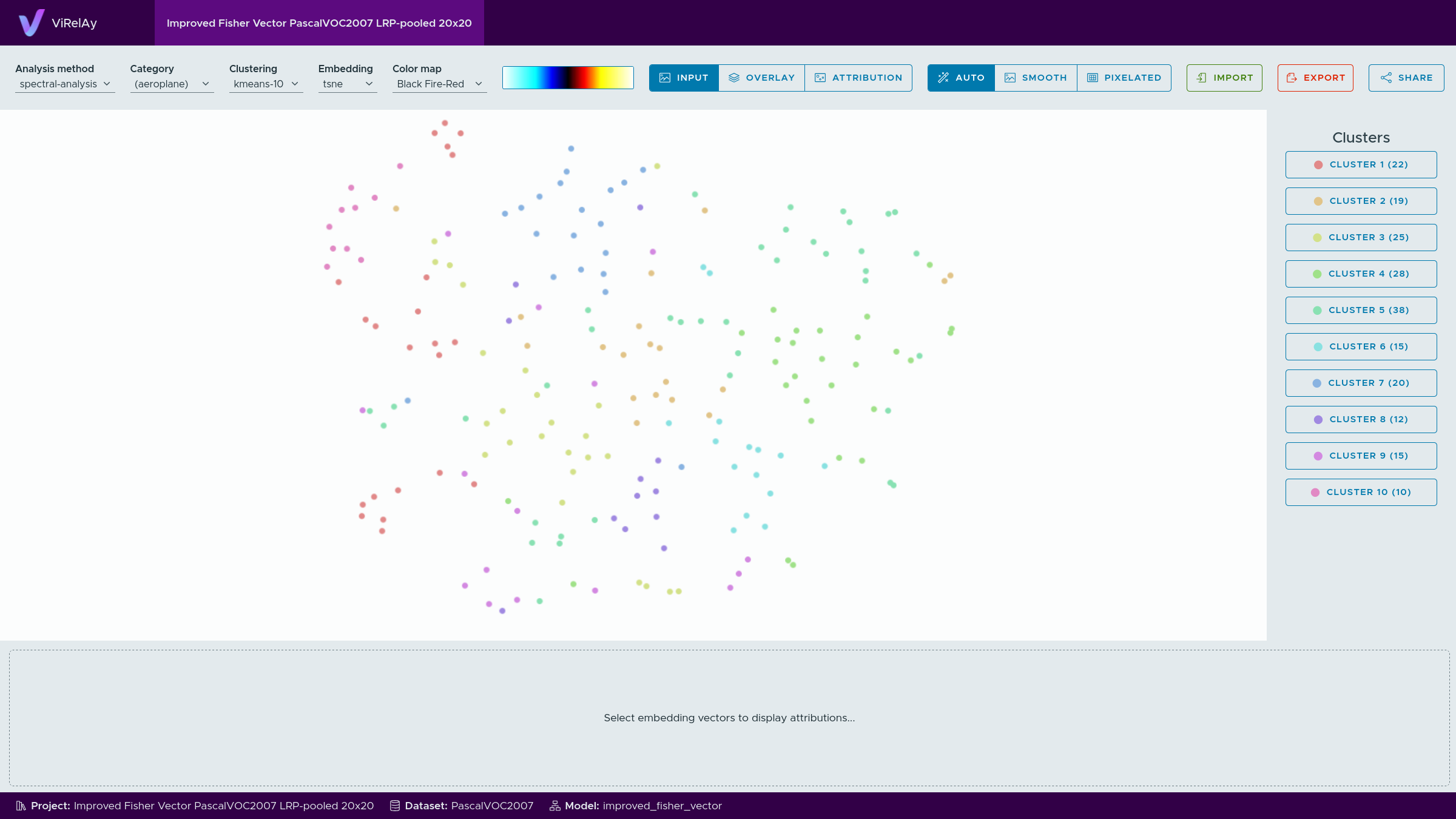Click the Export arrow icon
Image resolution: width=1456 pixels, height=819 pixels.
click(x=1292, y=78)
